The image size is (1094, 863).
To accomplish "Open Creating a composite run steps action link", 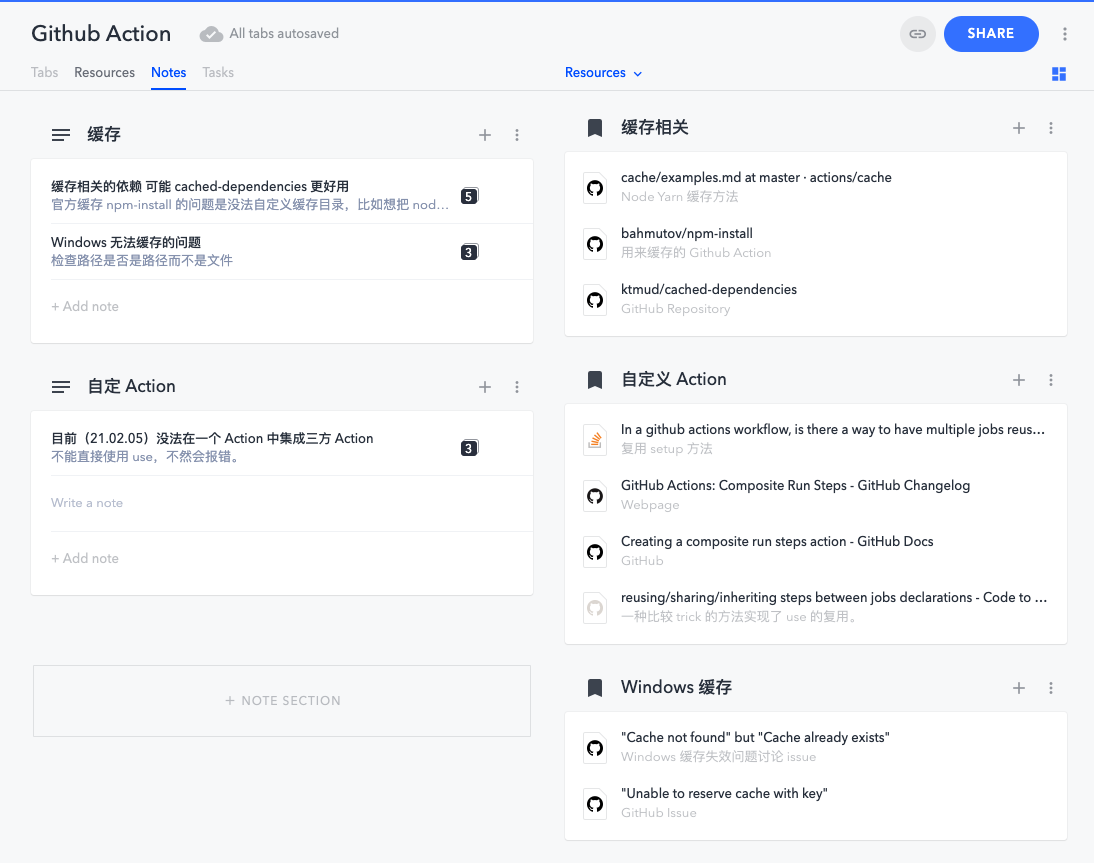I will 777,541.
